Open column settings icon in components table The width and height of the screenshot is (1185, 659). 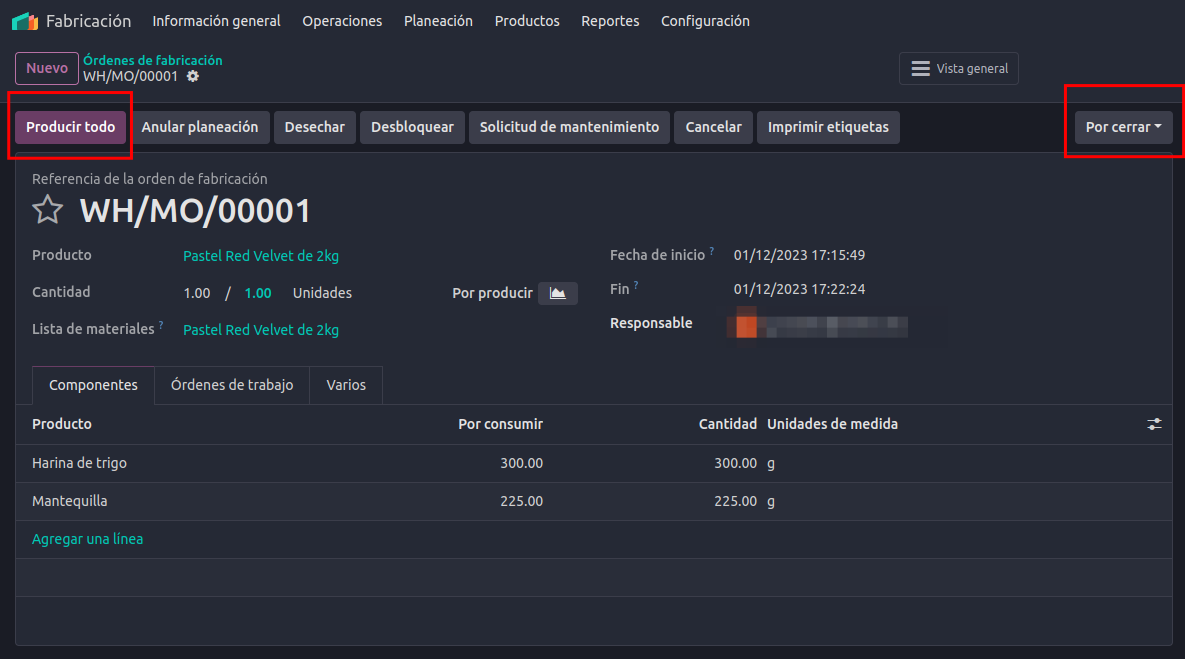(1154, 424)
